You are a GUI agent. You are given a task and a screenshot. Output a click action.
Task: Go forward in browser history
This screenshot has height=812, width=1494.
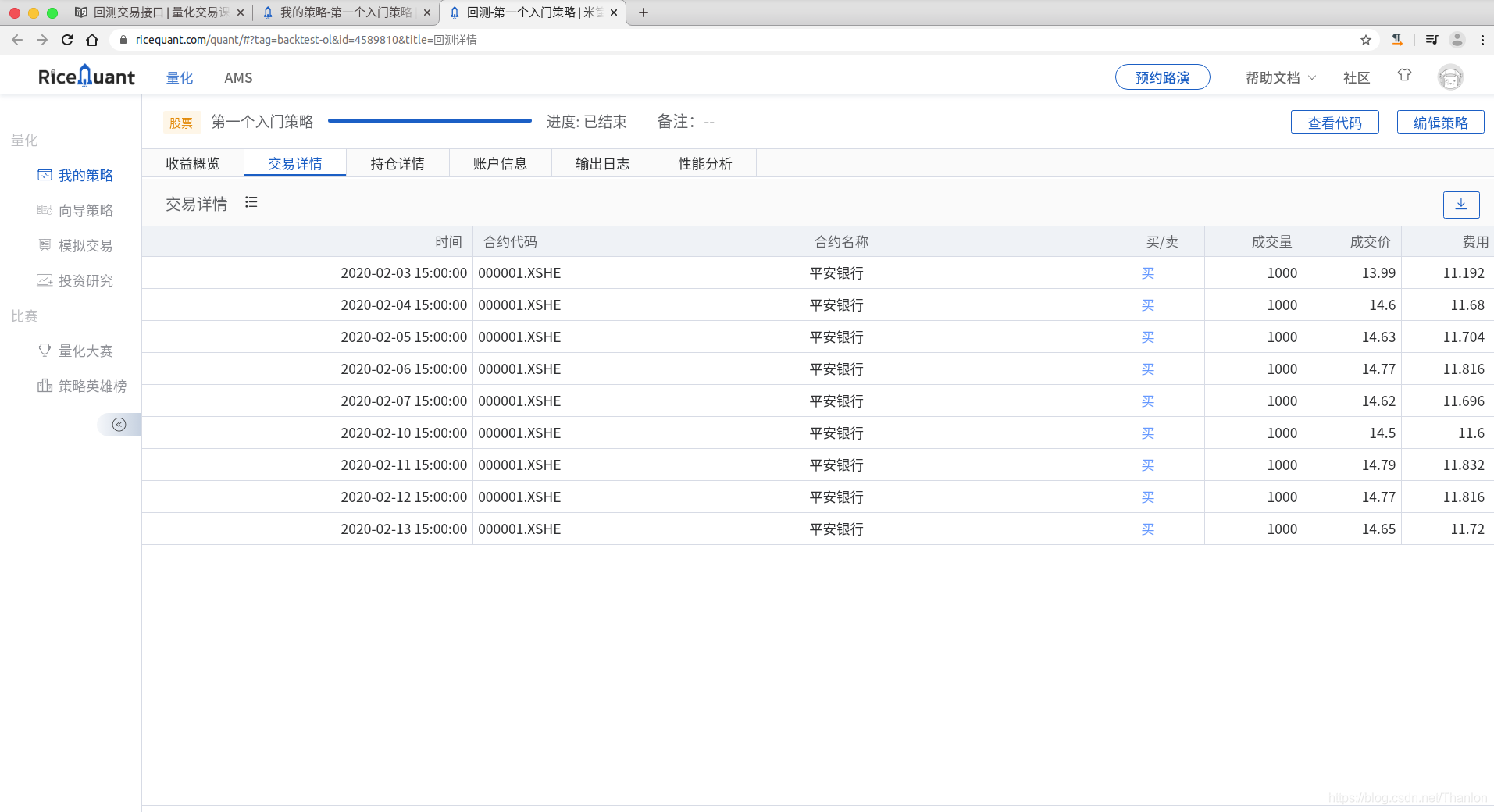tap(42, 40)
